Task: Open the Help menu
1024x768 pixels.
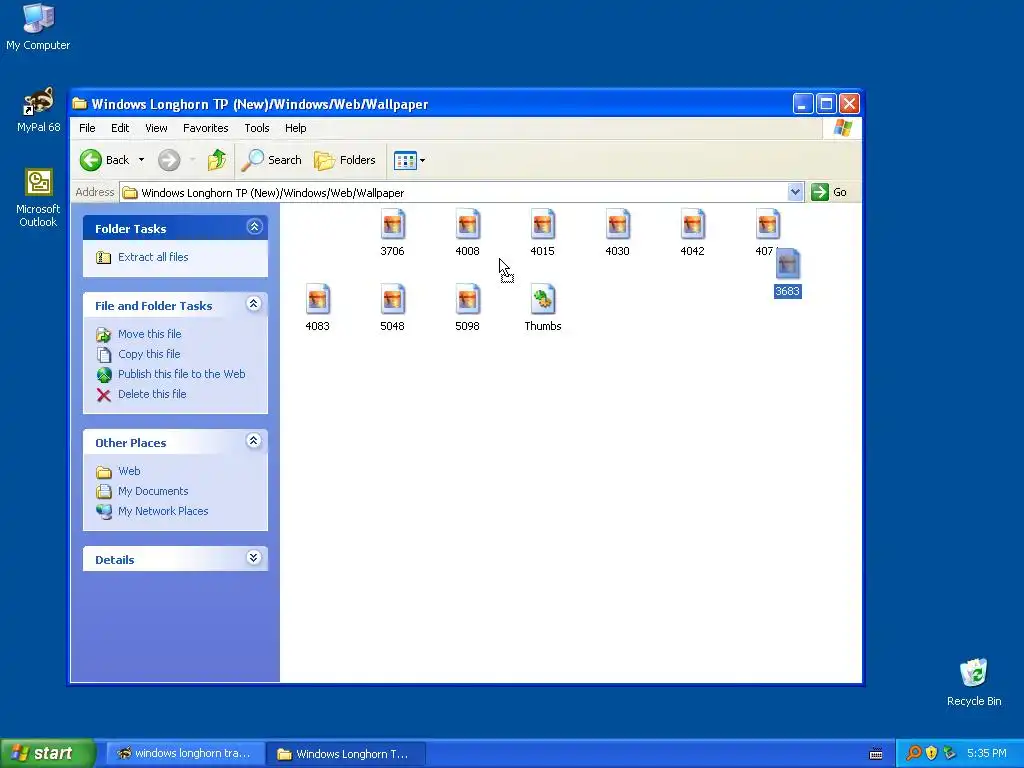Action: [x=295, y=128]
